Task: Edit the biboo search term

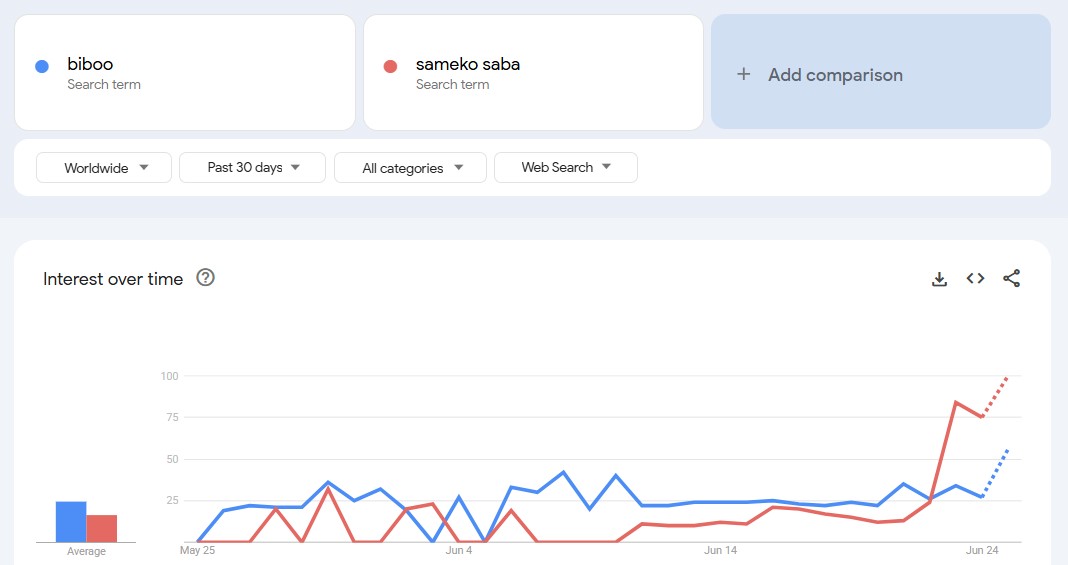Action: click(x=90, y=65)
